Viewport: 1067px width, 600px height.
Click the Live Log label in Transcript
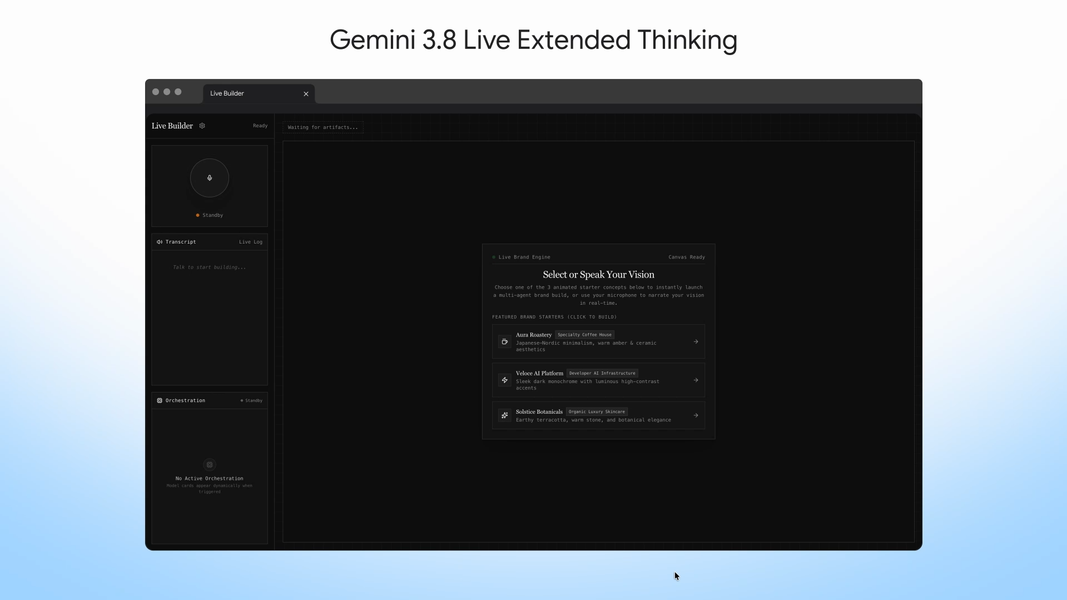(x=250, y=242)
